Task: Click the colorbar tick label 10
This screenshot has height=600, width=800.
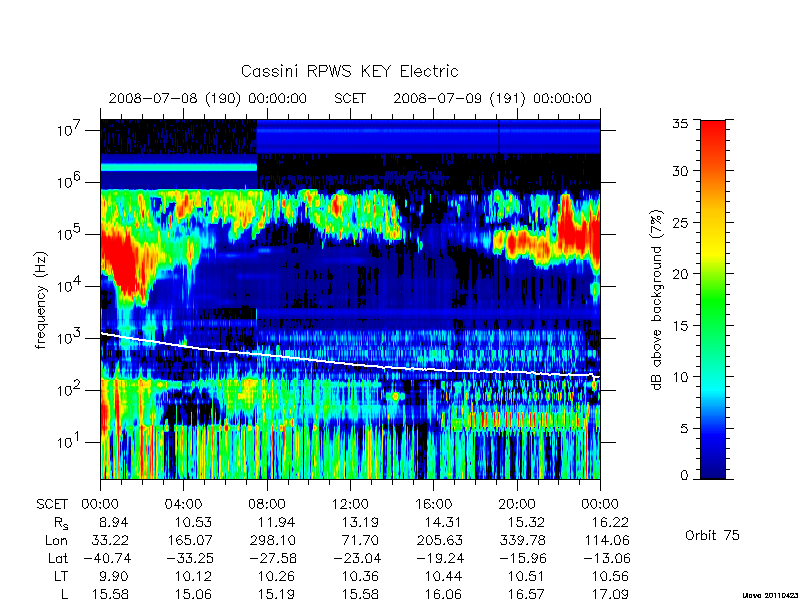Action: (679, 377)
